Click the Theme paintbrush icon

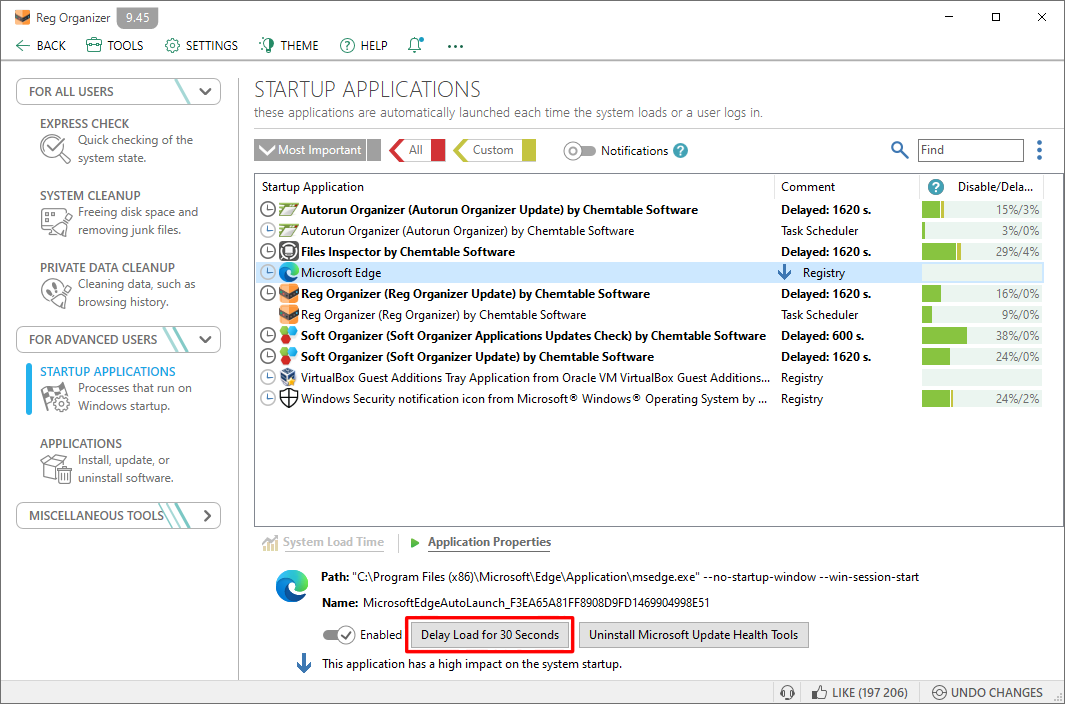266,44
